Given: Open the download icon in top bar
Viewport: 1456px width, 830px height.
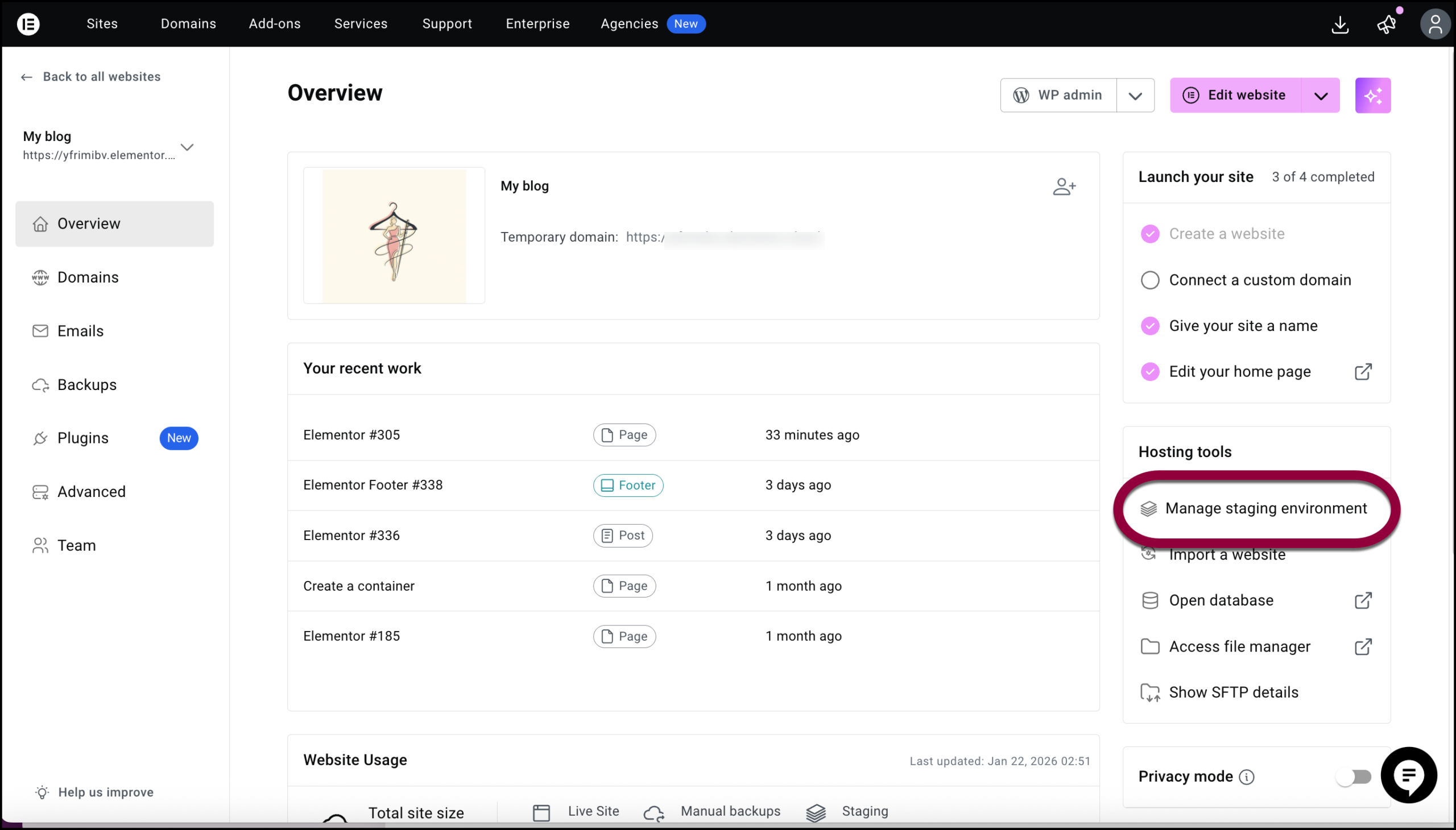Looking at the screenshot, I should (1339, 24).
